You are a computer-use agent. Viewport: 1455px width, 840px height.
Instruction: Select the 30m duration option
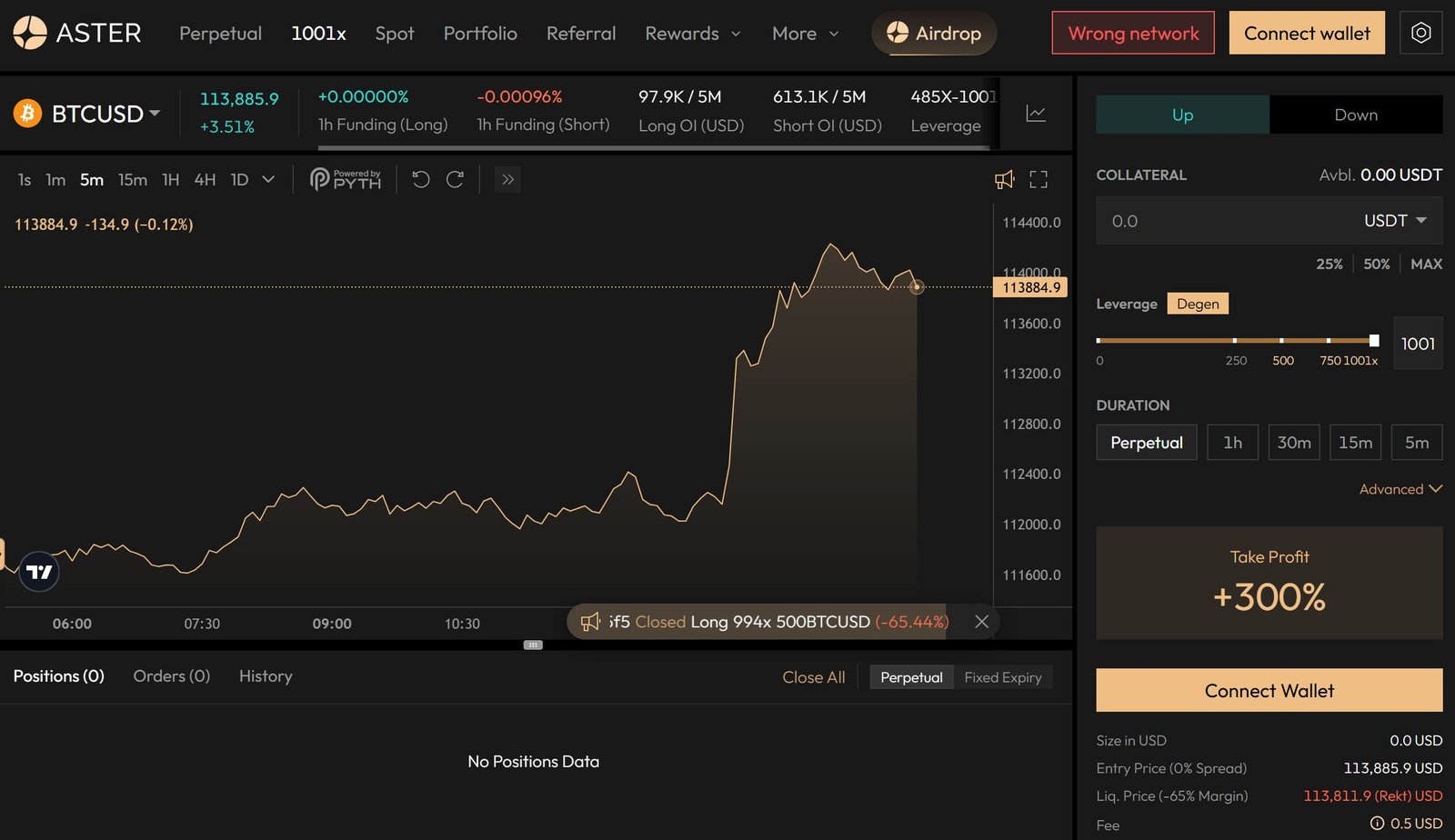(x=1294, y=443)
